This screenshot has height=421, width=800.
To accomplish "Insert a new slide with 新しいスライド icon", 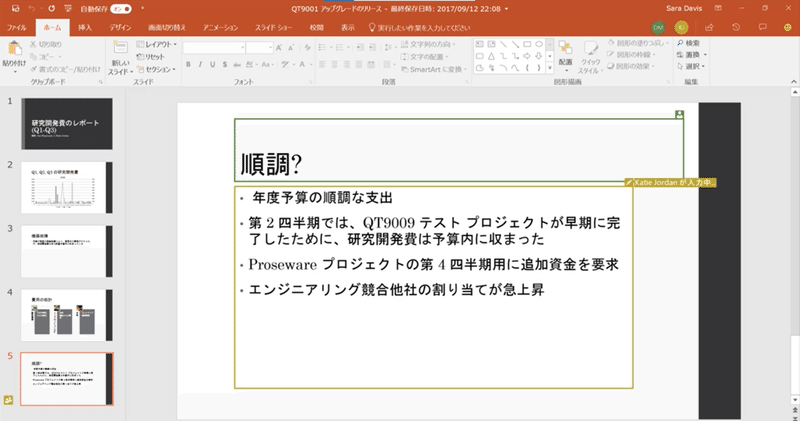I will coord(120,48).
